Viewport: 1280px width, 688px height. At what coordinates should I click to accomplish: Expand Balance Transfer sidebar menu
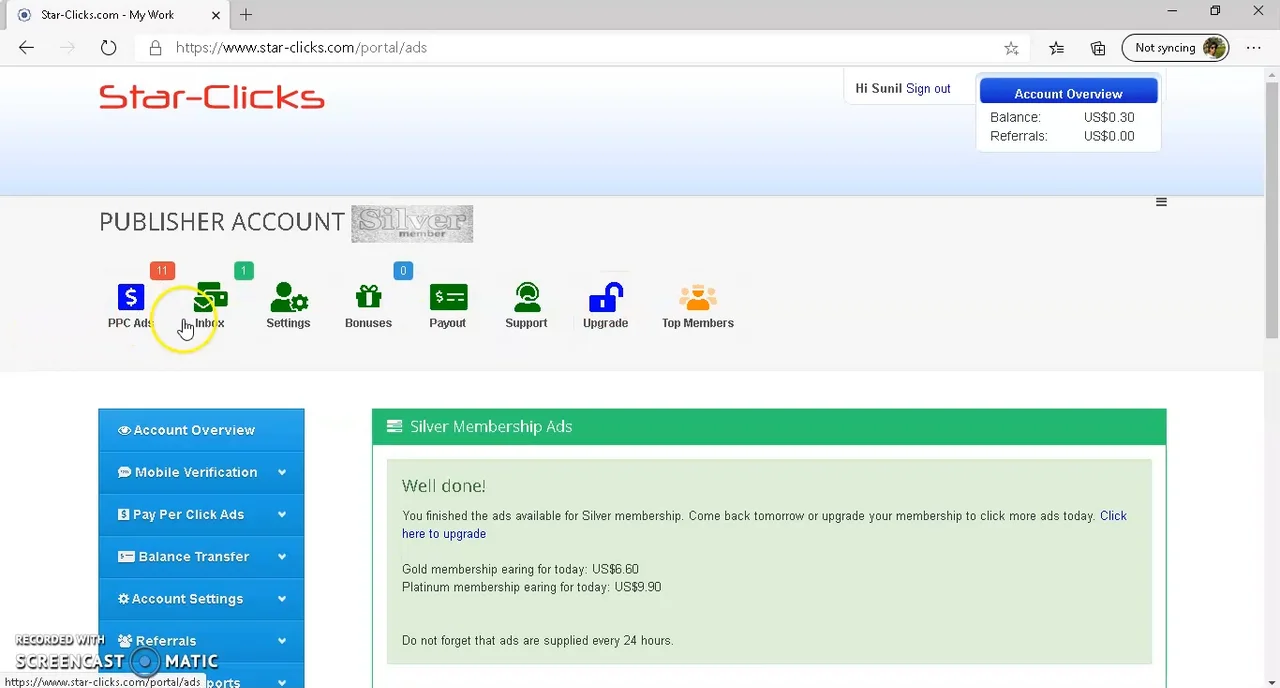[201, 556]
